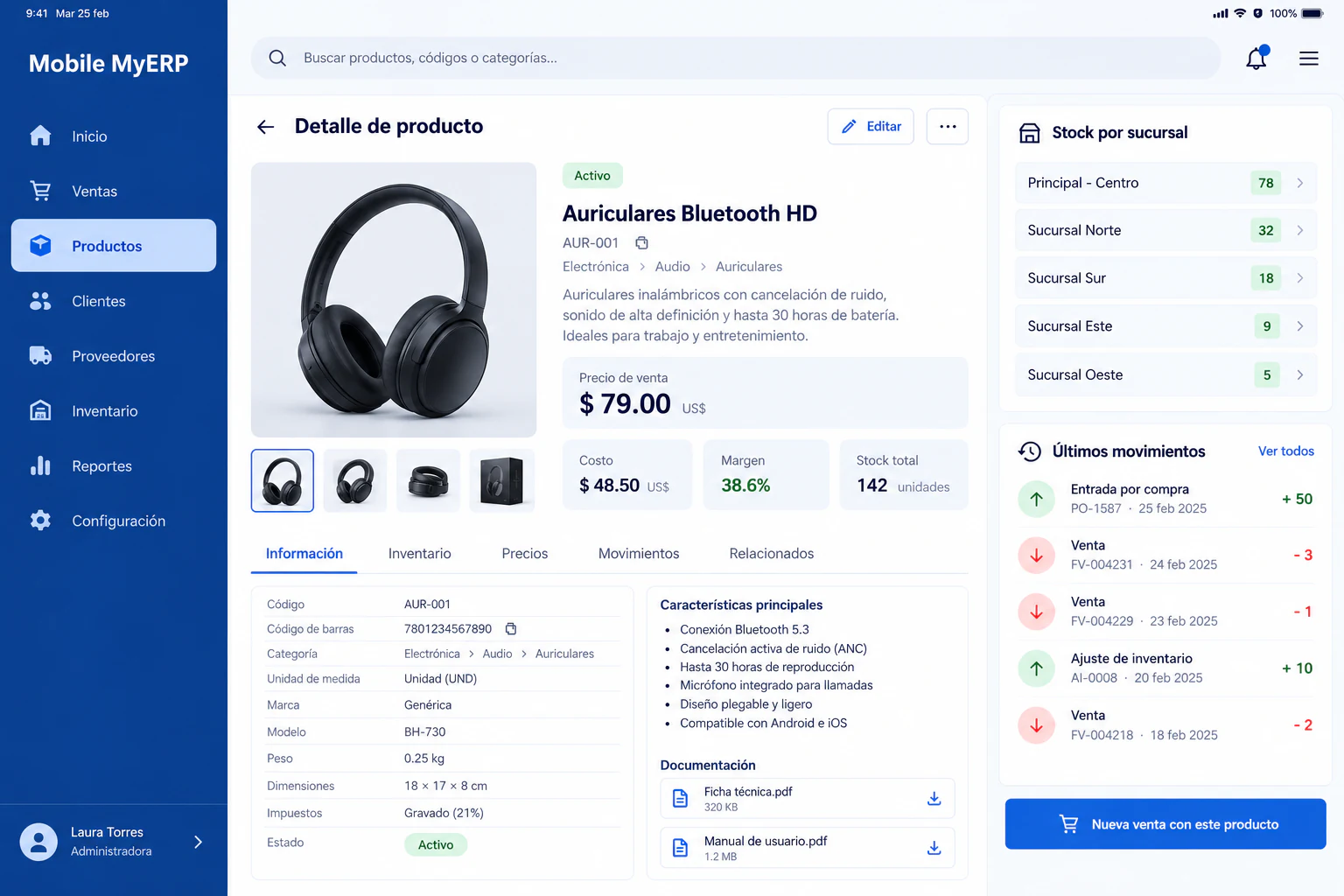Screen dimensions: 1344x896
Task: Download Manual de usuario.pdf
Action: pyautogui.click(x=934, y=848)
